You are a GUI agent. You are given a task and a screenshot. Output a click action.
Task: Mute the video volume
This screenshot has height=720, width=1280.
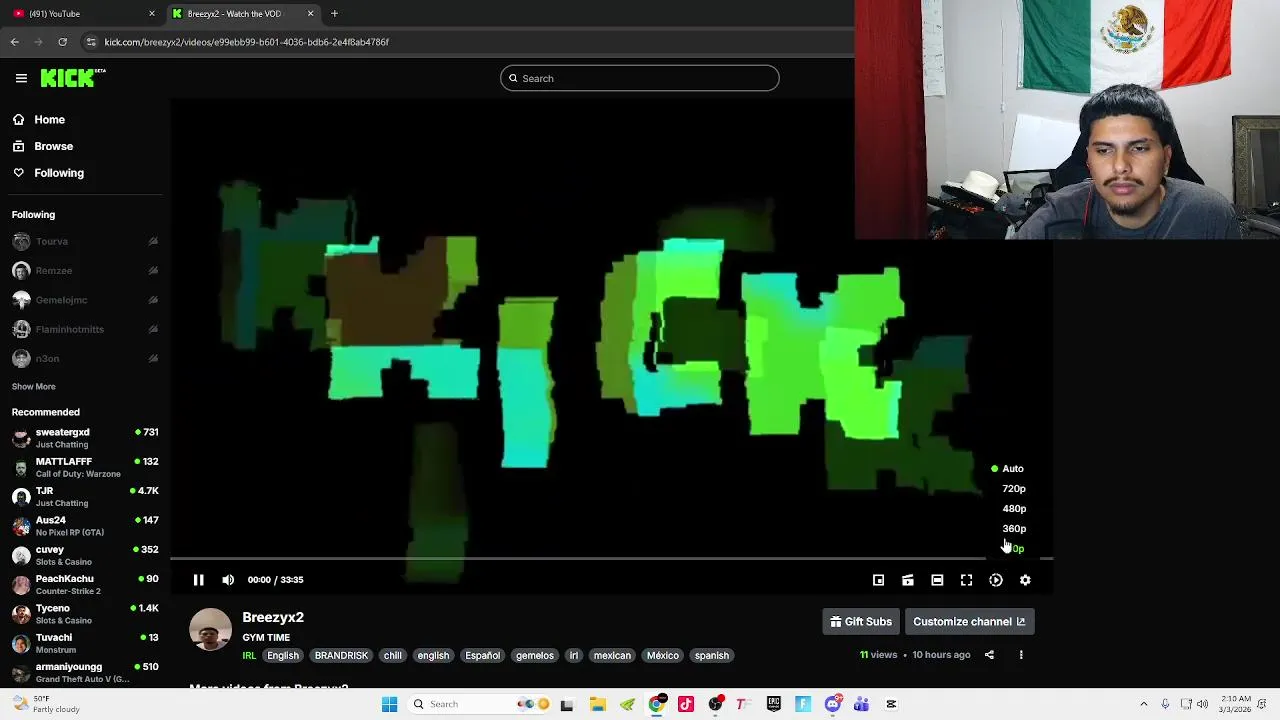click(228, 580)
